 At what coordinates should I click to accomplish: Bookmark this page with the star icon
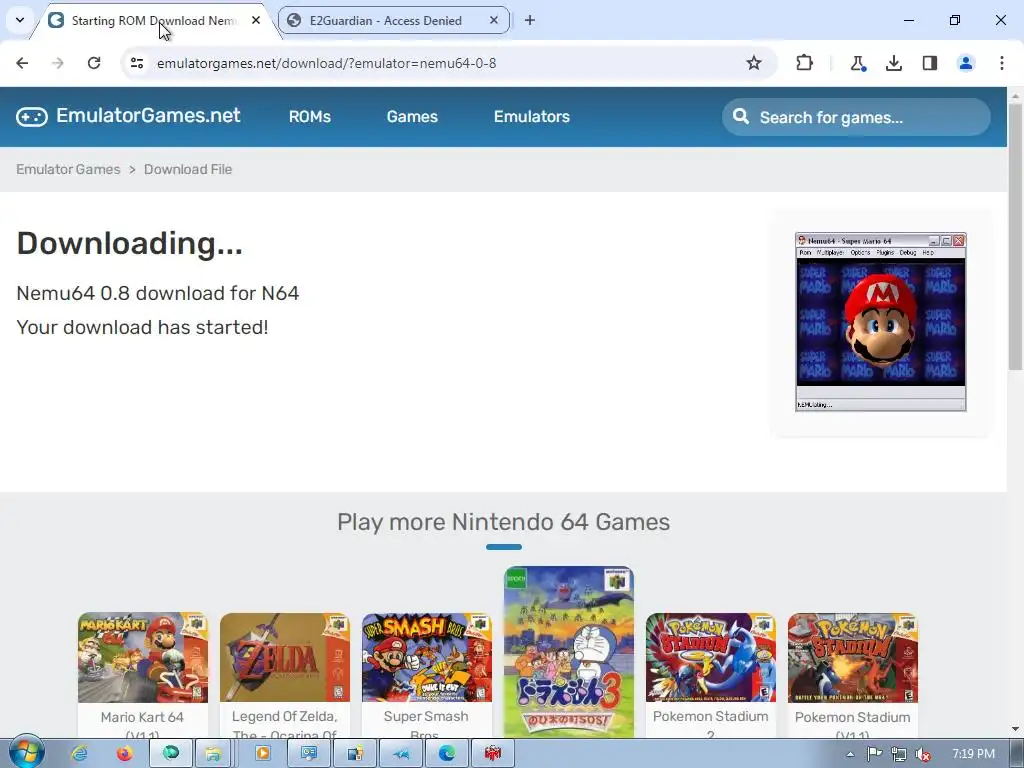(754, 63)
